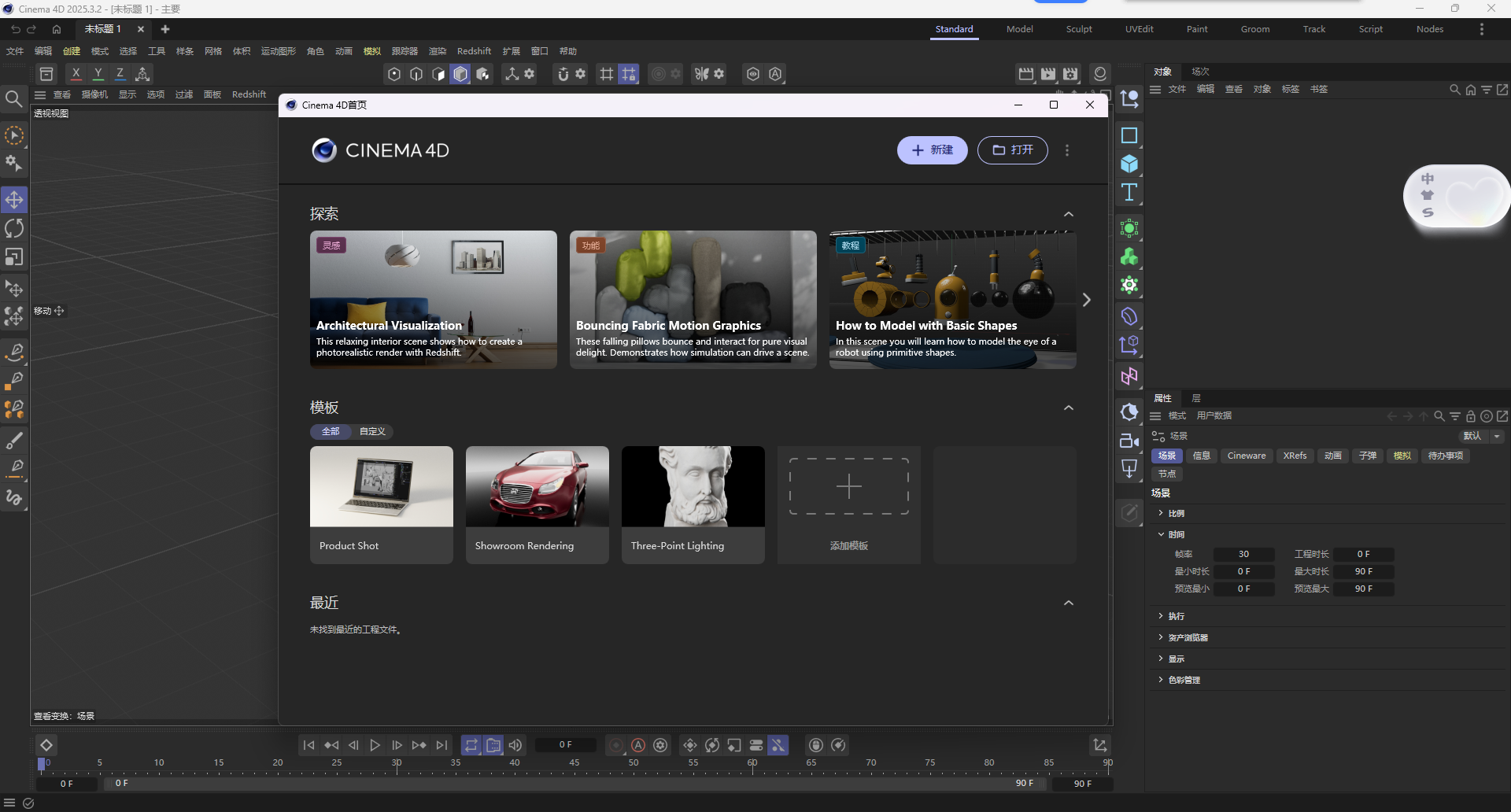
Task: Open the 渲染 menu
Action: click(438, 51)
